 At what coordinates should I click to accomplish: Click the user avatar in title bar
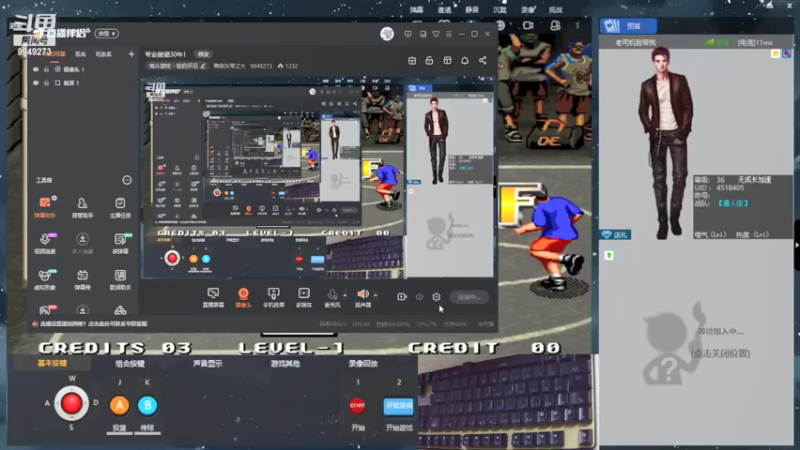pos(387,34)
